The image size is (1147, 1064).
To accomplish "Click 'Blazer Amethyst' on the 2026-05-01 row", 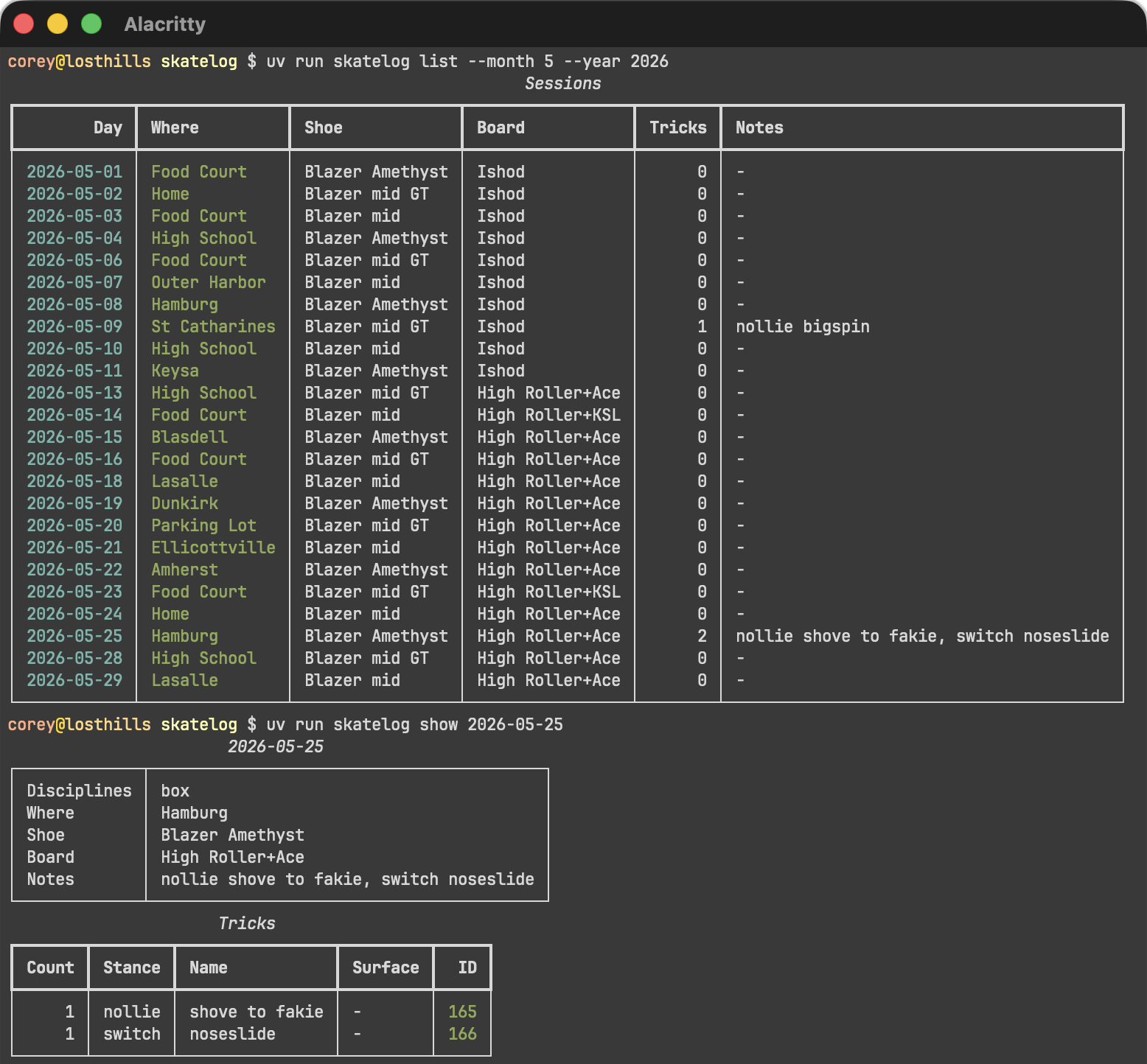I will [x=376, y=172].
